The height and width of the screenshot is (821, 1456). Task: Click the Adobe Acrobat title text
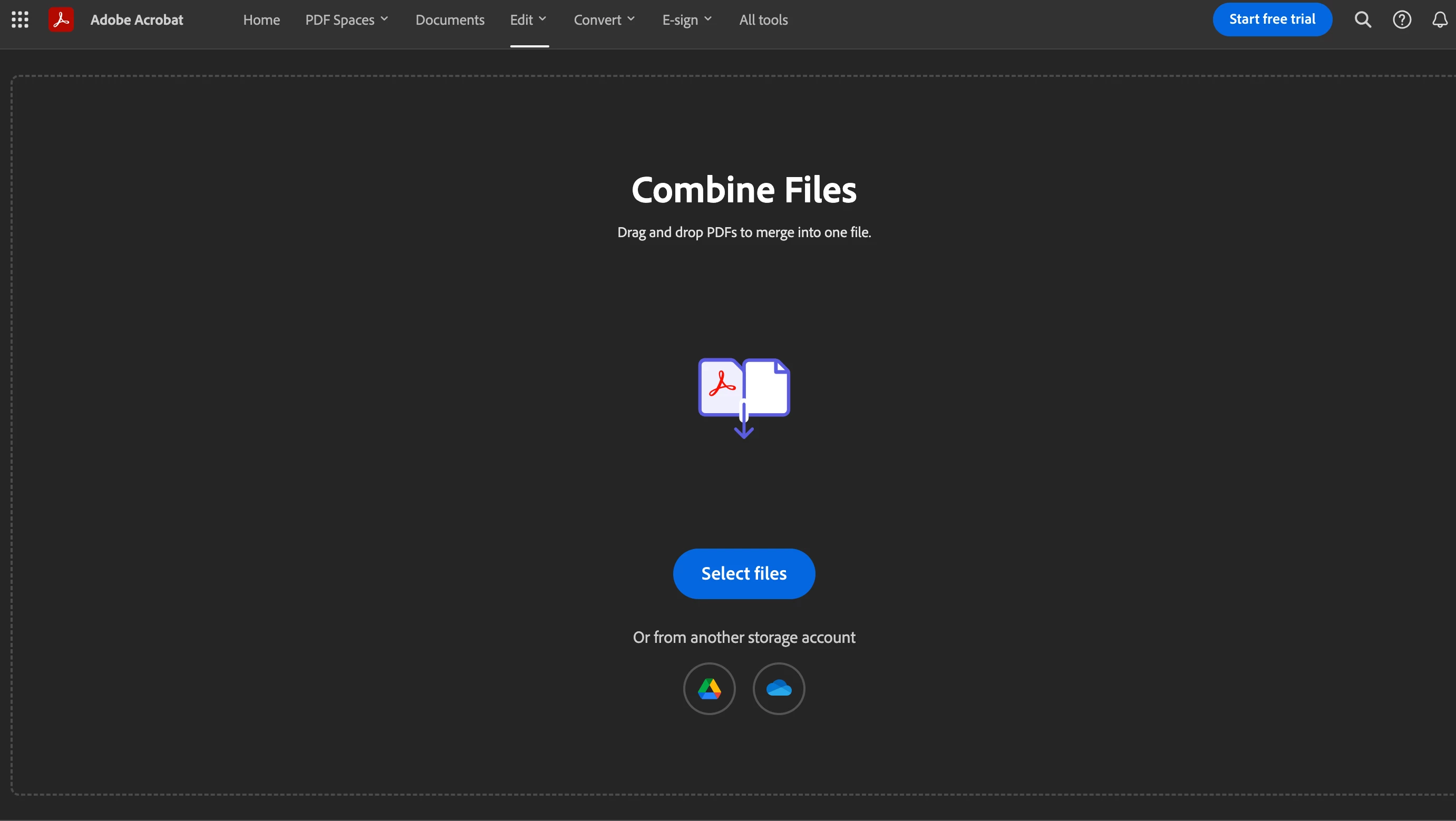[x=137, y=20]
